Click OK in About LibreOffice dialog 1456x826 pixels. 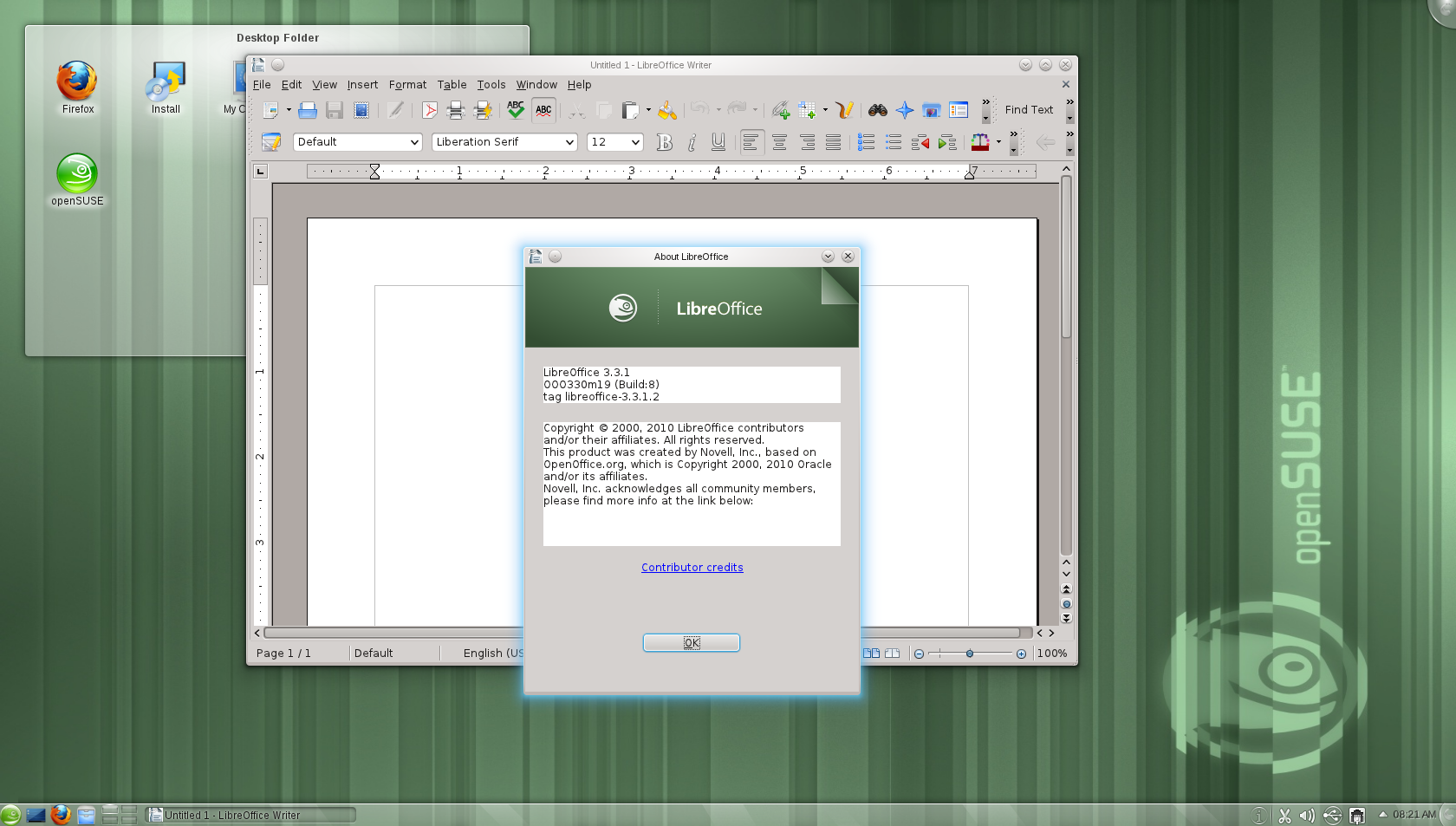point(691,642)
